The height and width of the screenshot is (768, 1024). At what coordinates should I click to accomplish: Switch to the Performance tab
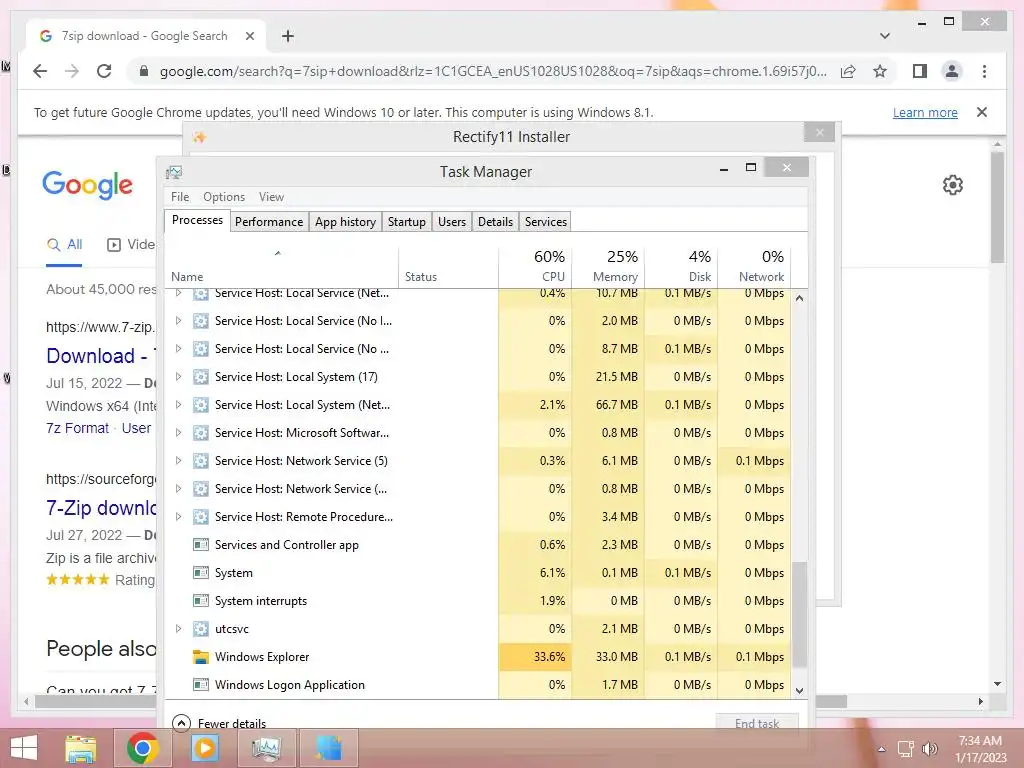(x=268, y=221)
